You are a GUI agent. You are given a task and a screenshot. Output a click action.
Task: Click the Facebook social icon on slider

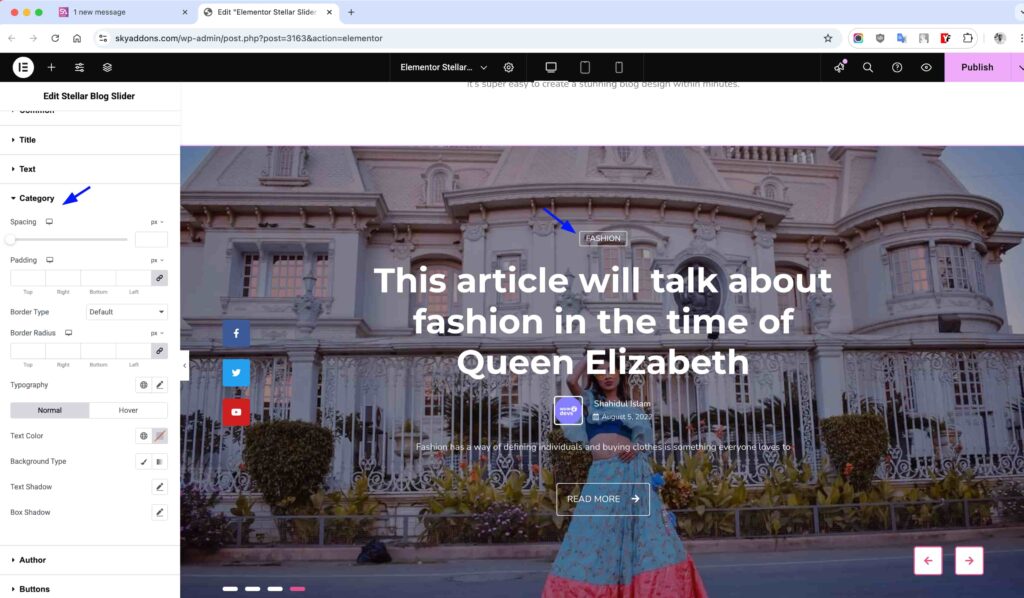click(236, 333)
